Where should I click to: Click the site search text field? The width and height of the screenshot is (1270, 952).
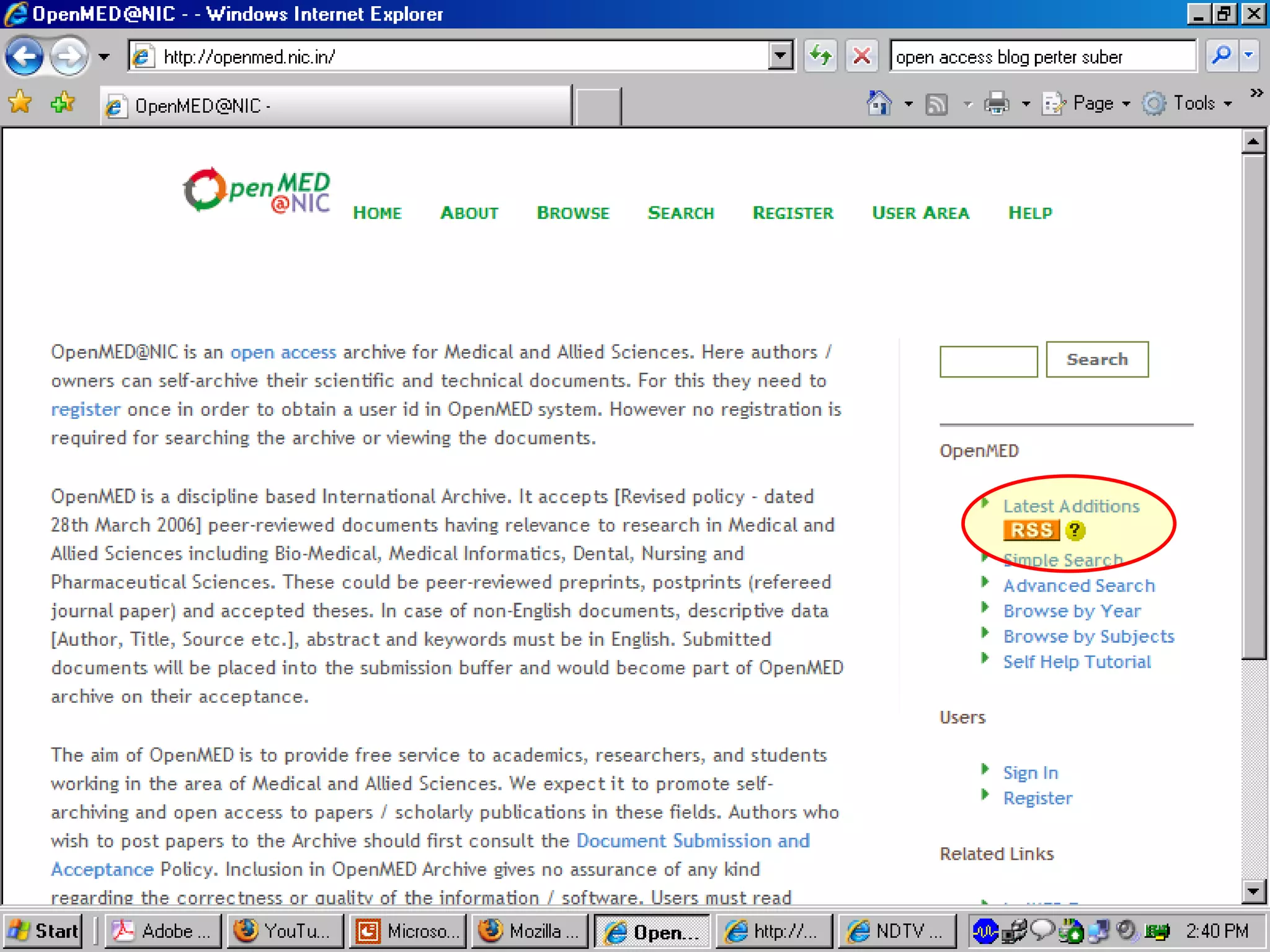988,361
